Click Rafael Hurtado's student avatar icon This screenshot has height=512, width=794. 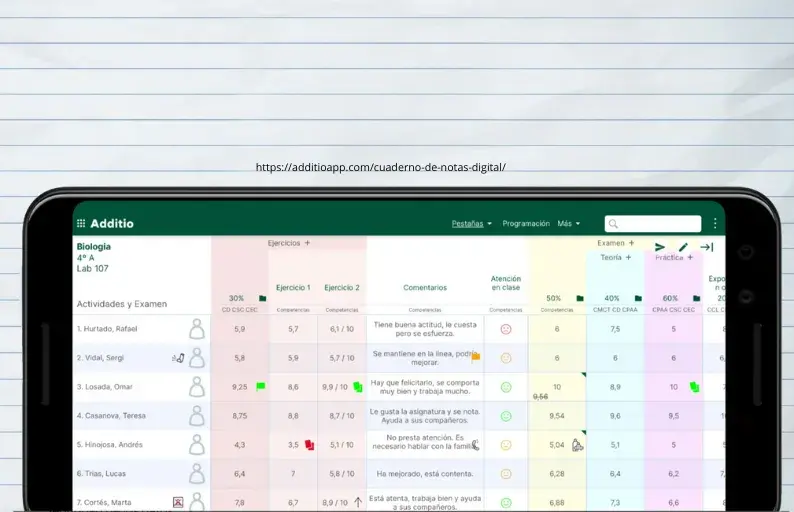[197, 328]
